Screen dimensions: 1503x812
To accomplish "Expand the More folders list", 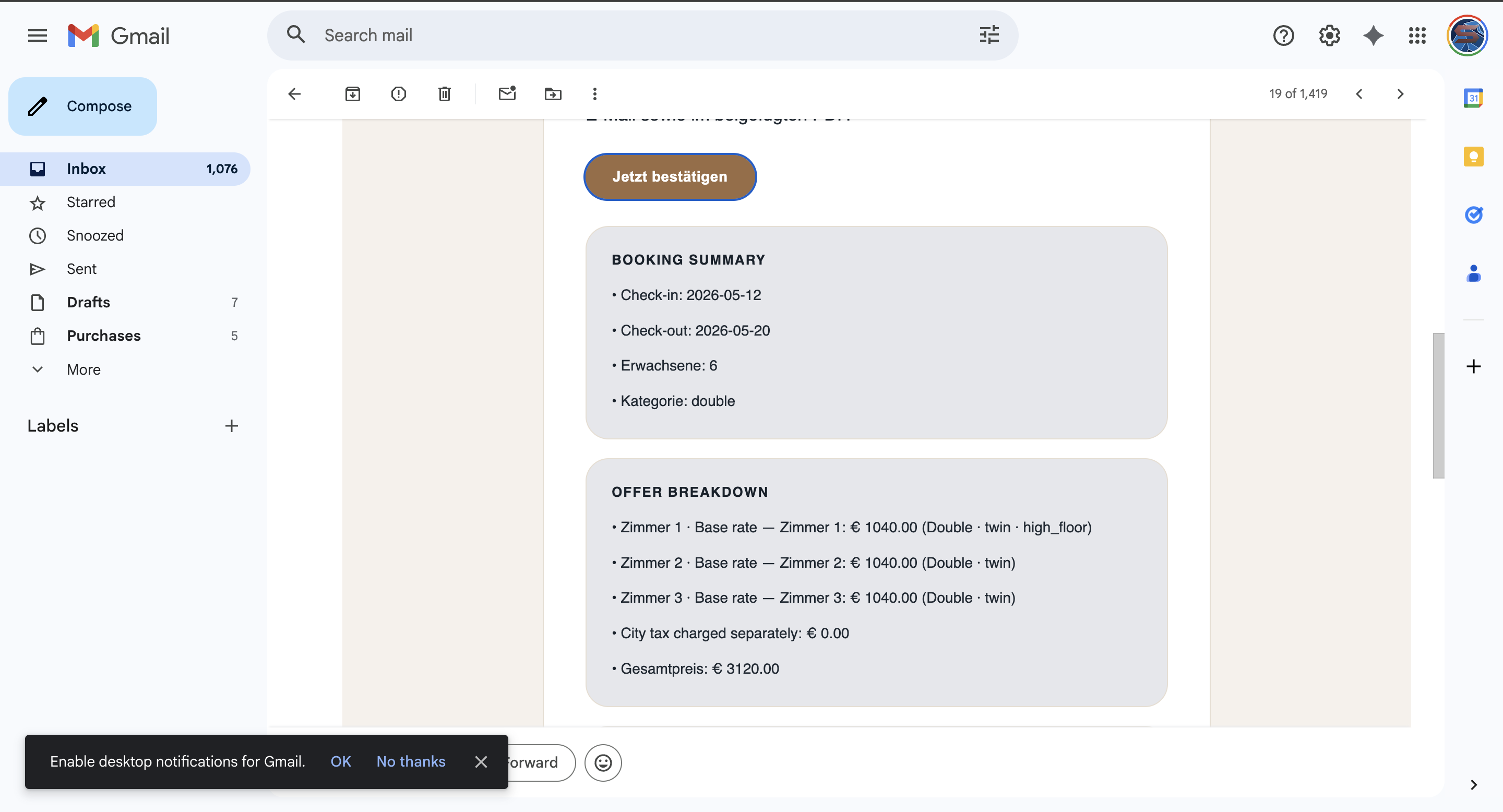I will 125,370.
